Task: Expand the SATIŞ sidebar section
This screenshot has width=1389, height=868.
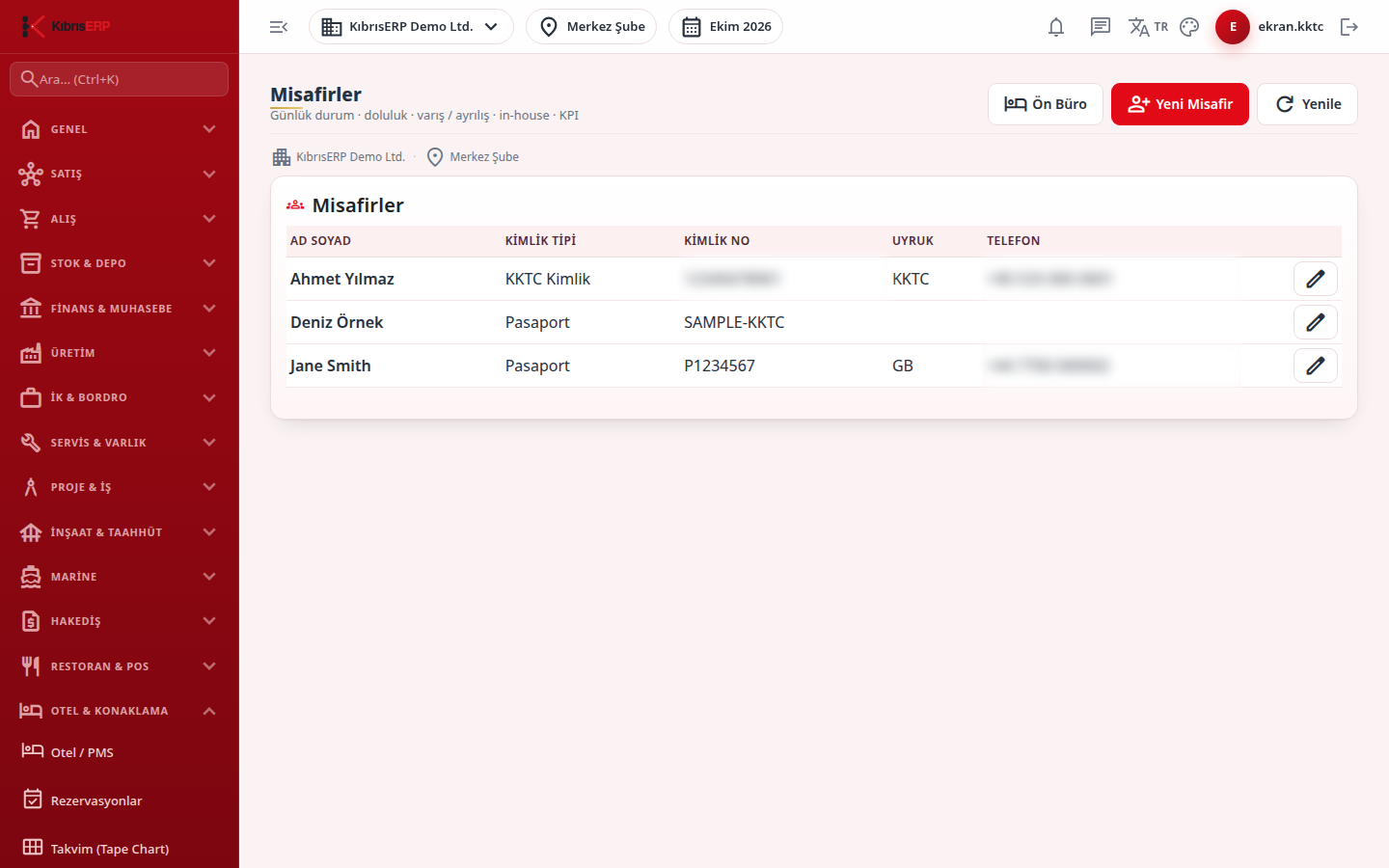Action: click(x=120, y=174)
